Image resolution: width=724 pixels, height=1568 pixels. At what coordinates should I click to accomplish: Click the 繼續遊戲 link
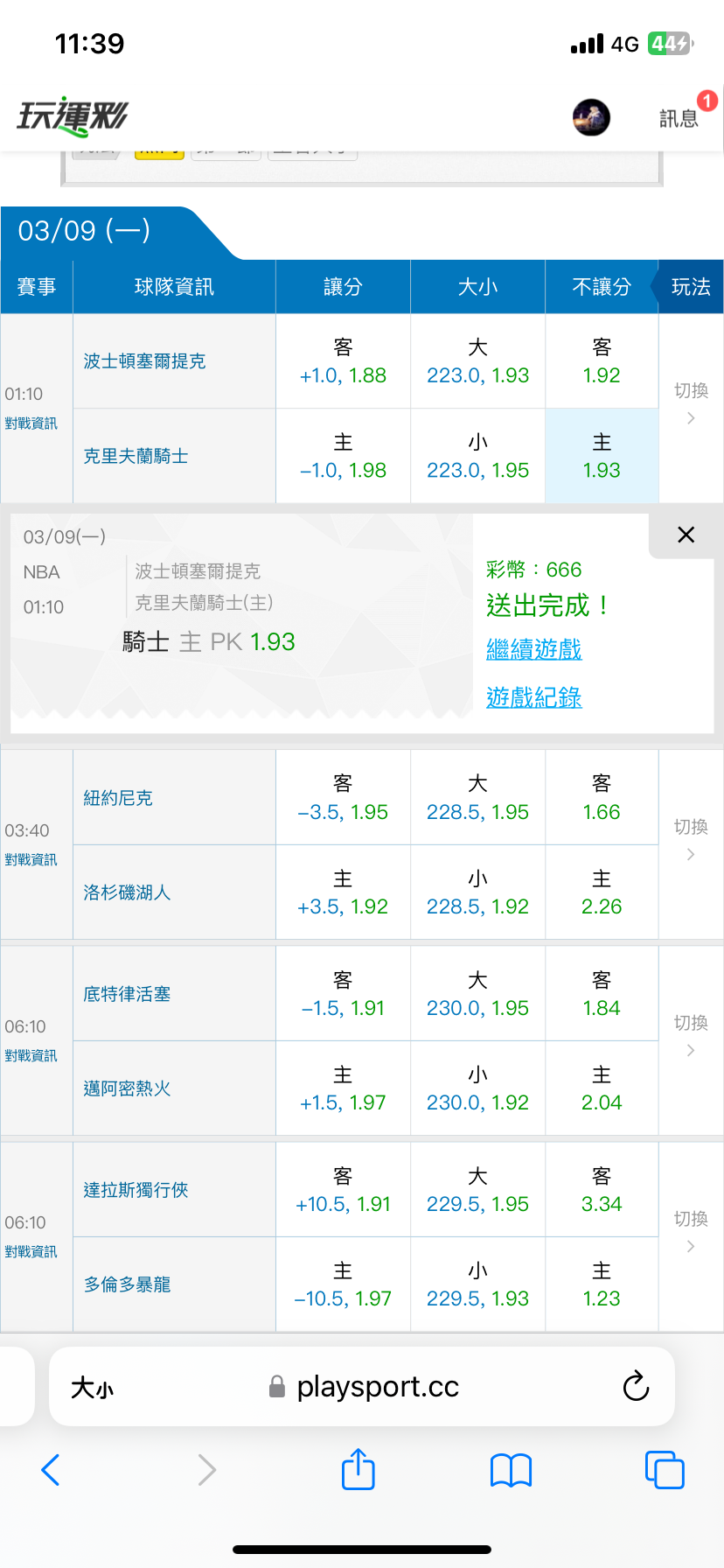coord(533,649)
